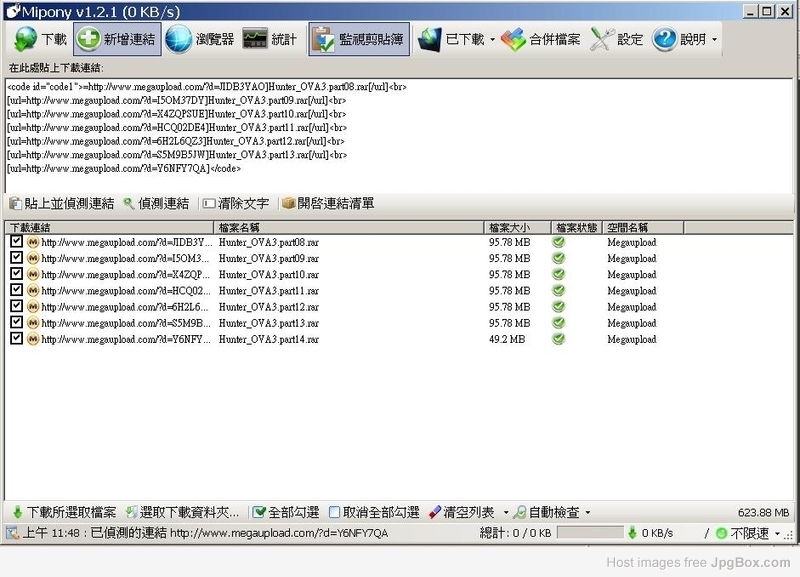The width and height of the screenshot is (800, 577).
Task: Switch to the 新增連結 (Add Links) tab
Action: point(116,40)
